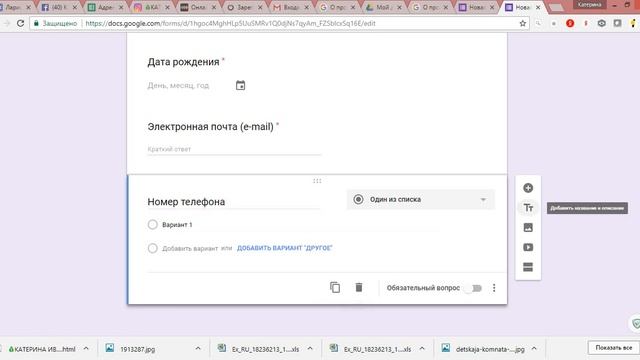Screen dimensions: 640x360
Task: Open the detskaja-komnata jpg downloaded file
Action: tap(483, 349)
